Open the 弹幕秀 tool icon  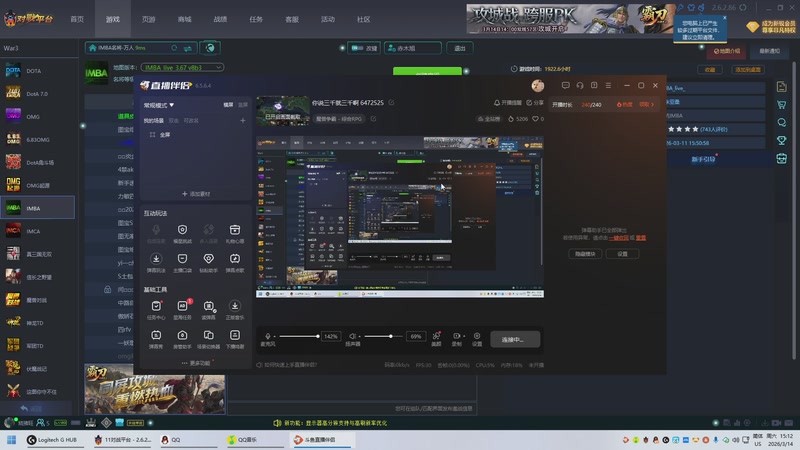(156, 335)
